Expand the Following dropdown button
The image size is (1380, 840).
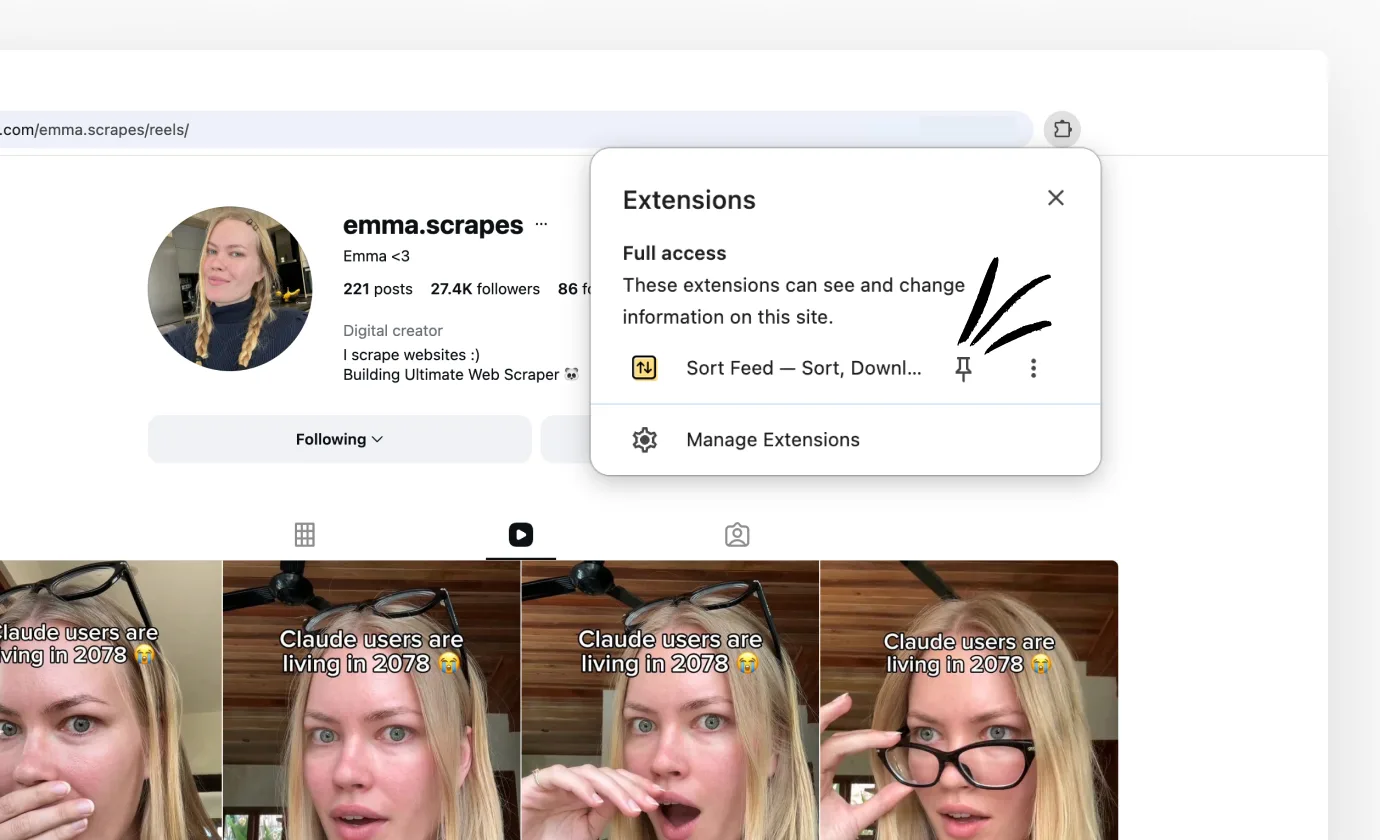340,439
